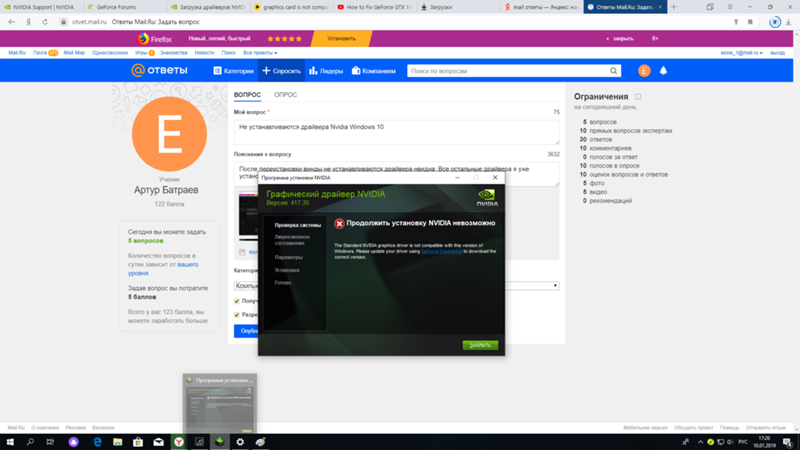Click ЗАКРЫТЬ button in NVIDIA installer
The height and width of the screenshot is (450, 800).
pyautogui.click(x=480, y=345)
